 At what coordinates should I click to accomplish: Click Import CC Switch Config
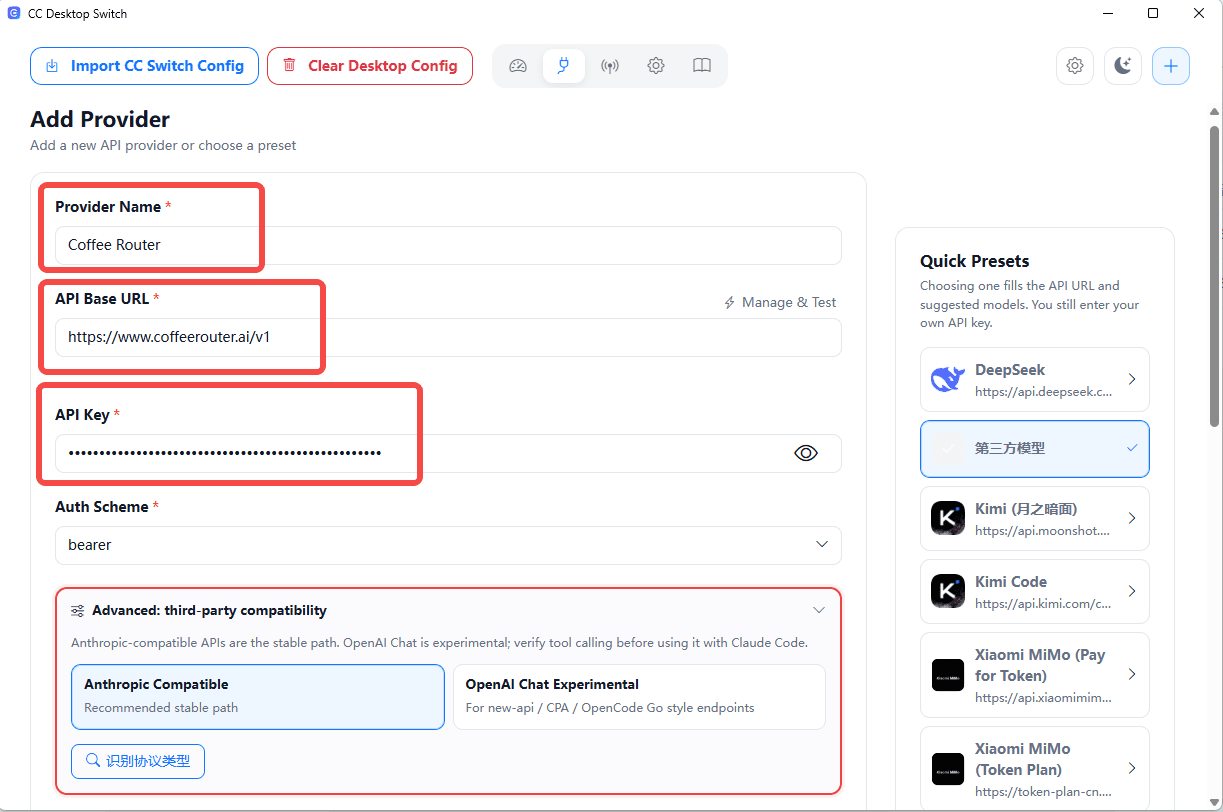[144, 66]
